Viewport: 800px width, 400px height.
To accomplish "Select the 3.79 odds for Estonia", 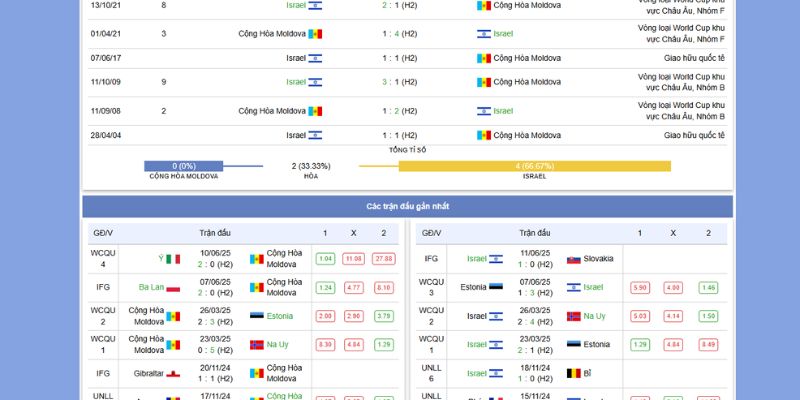I will (383, 316).
